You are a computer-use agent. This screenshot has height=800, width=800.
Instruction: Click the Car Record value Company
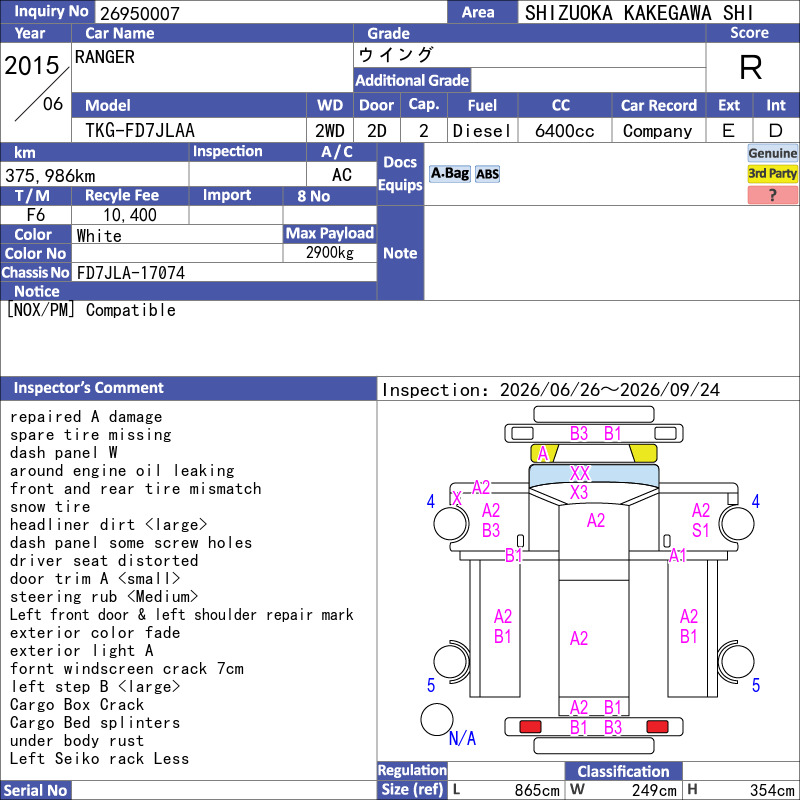click(658, 131)
